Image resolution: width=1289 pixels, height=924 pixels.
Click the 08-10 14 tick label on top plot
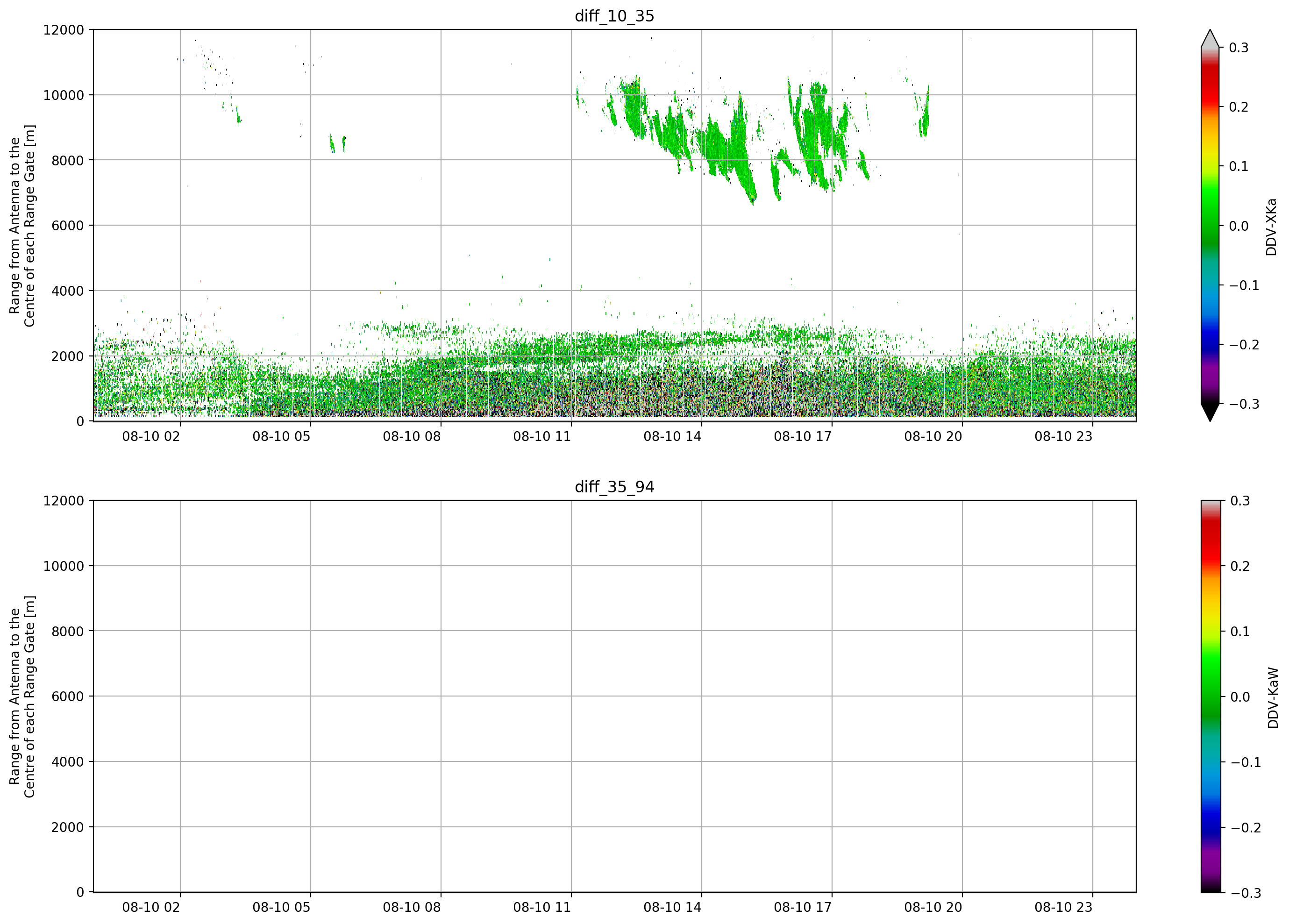coord(672,436)
